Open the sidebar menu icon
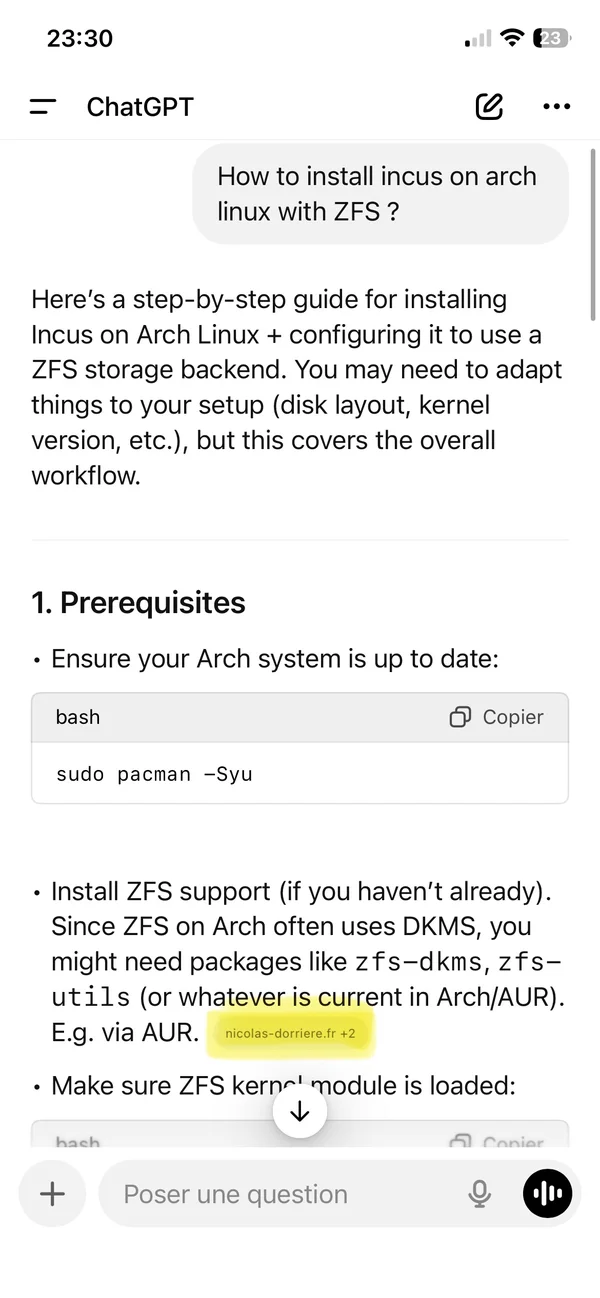The width and height of the screenshot is (600, 1298). [43, 106]
